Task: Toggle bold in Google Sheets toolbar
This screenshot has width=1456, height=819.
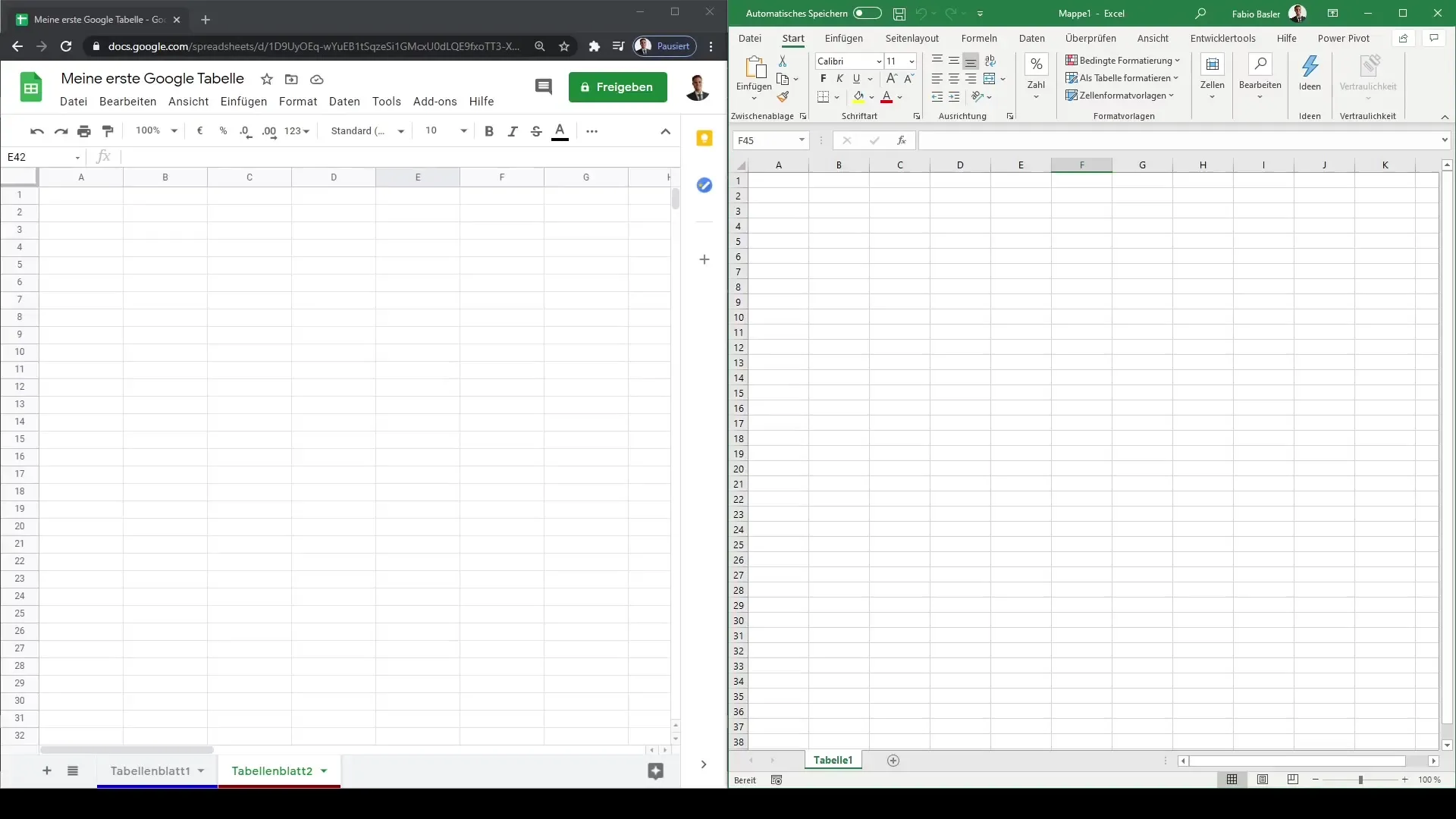Action: coord(489,131)
